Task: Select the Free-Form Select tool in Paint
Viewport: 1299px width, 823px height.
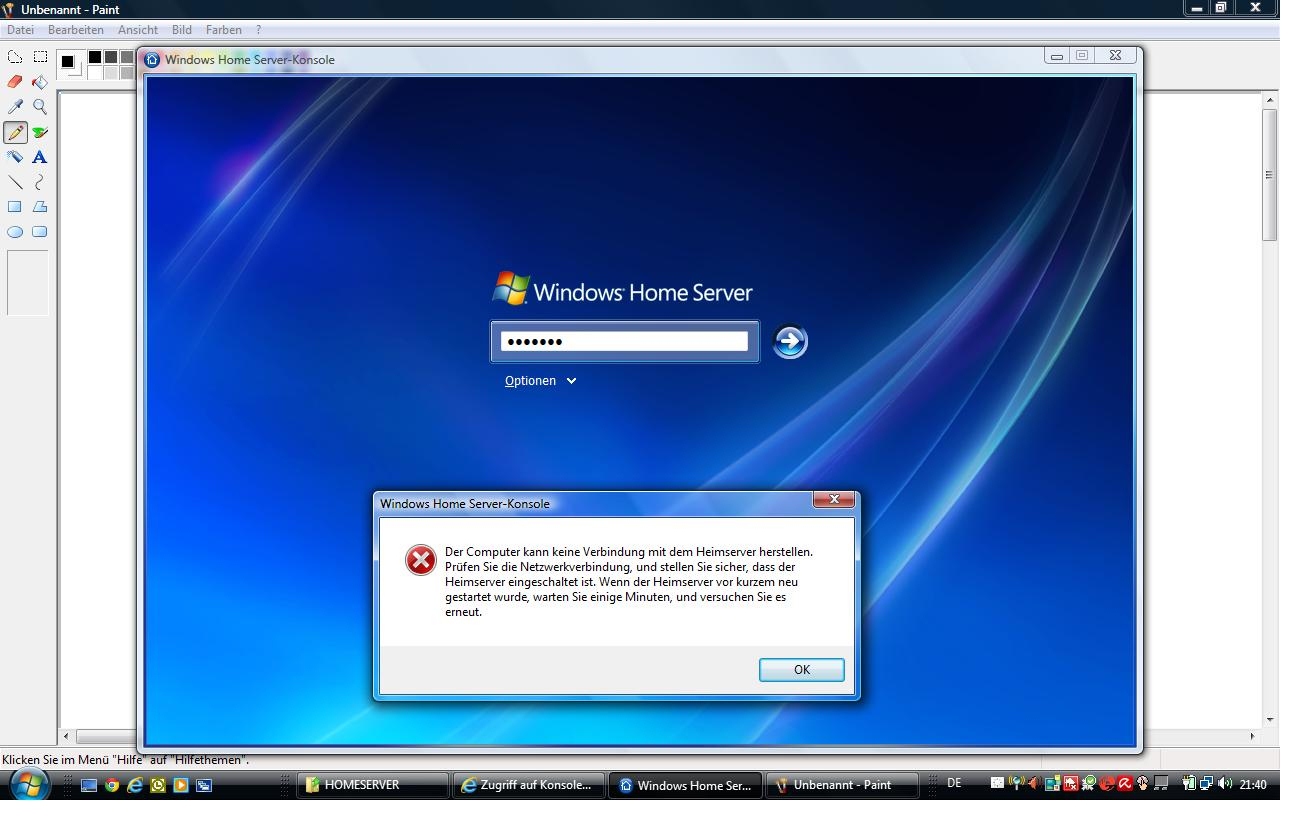Action: pyautogui.click(x=15, y=57)
